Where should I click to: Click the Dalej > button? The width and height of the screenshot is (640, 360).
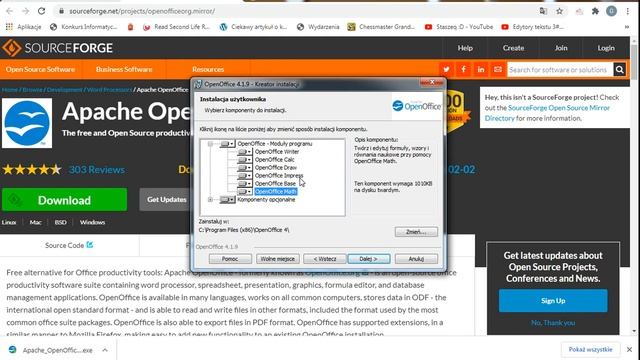[x=369, y=259]
